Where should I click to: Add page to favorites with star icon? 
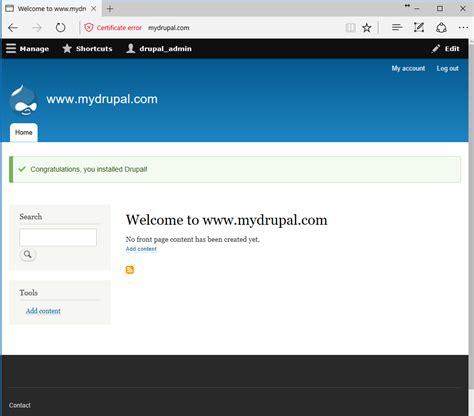coord(367,28)
